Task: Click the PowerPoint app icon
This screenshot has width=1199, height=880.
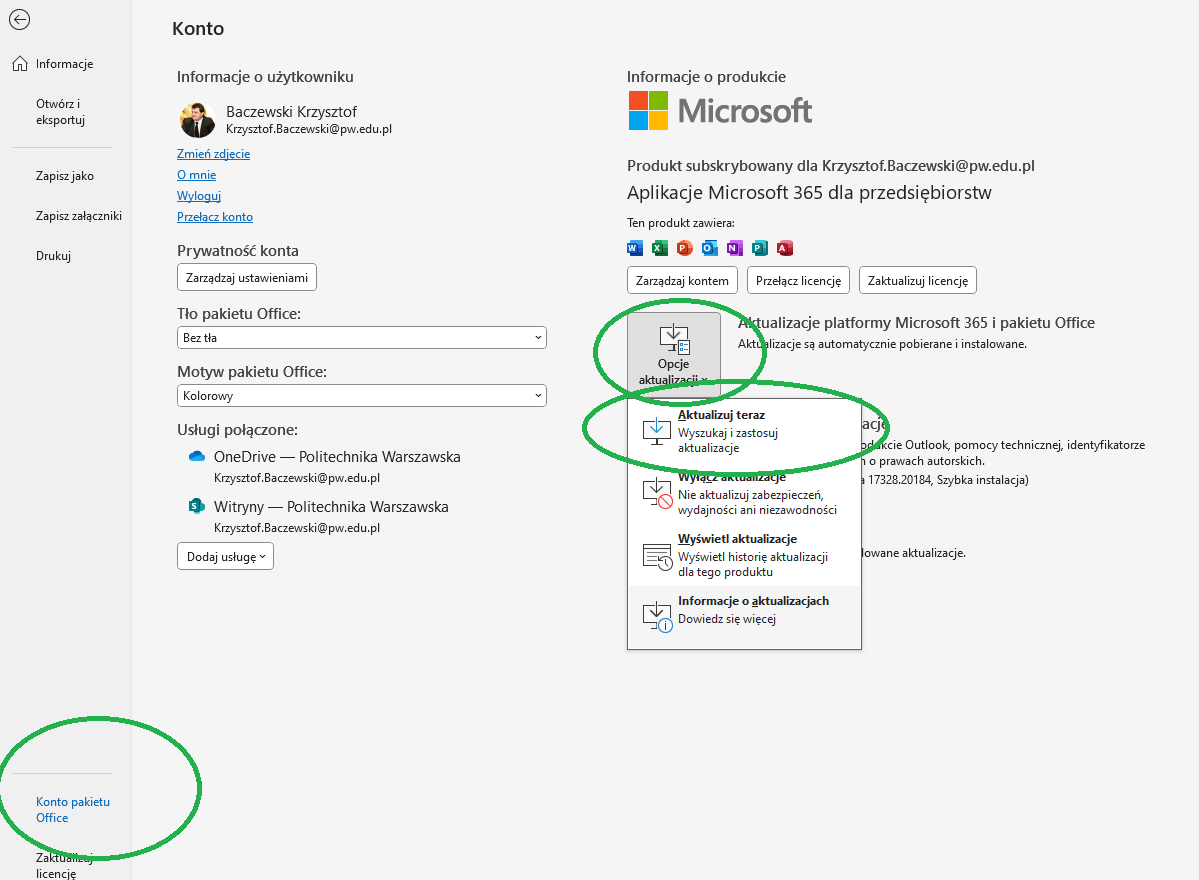Action: 684,248
